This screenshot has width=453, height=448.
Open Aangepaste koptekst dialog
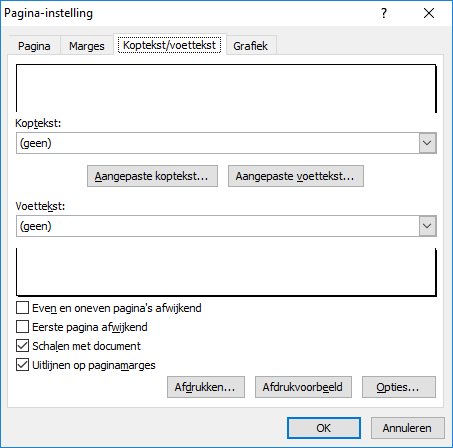[x=152, y=176]
